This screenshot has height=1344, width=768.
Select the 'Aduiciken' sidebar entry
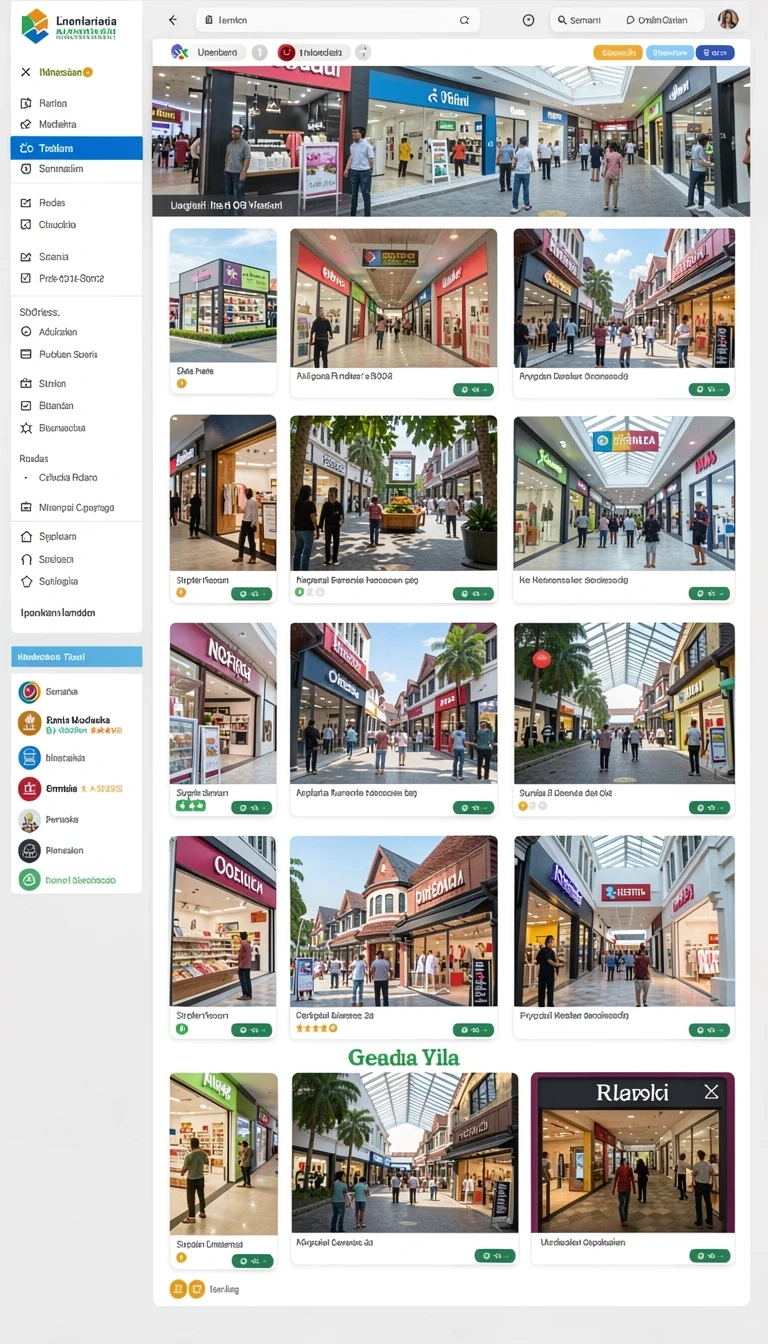click(58, 331)
